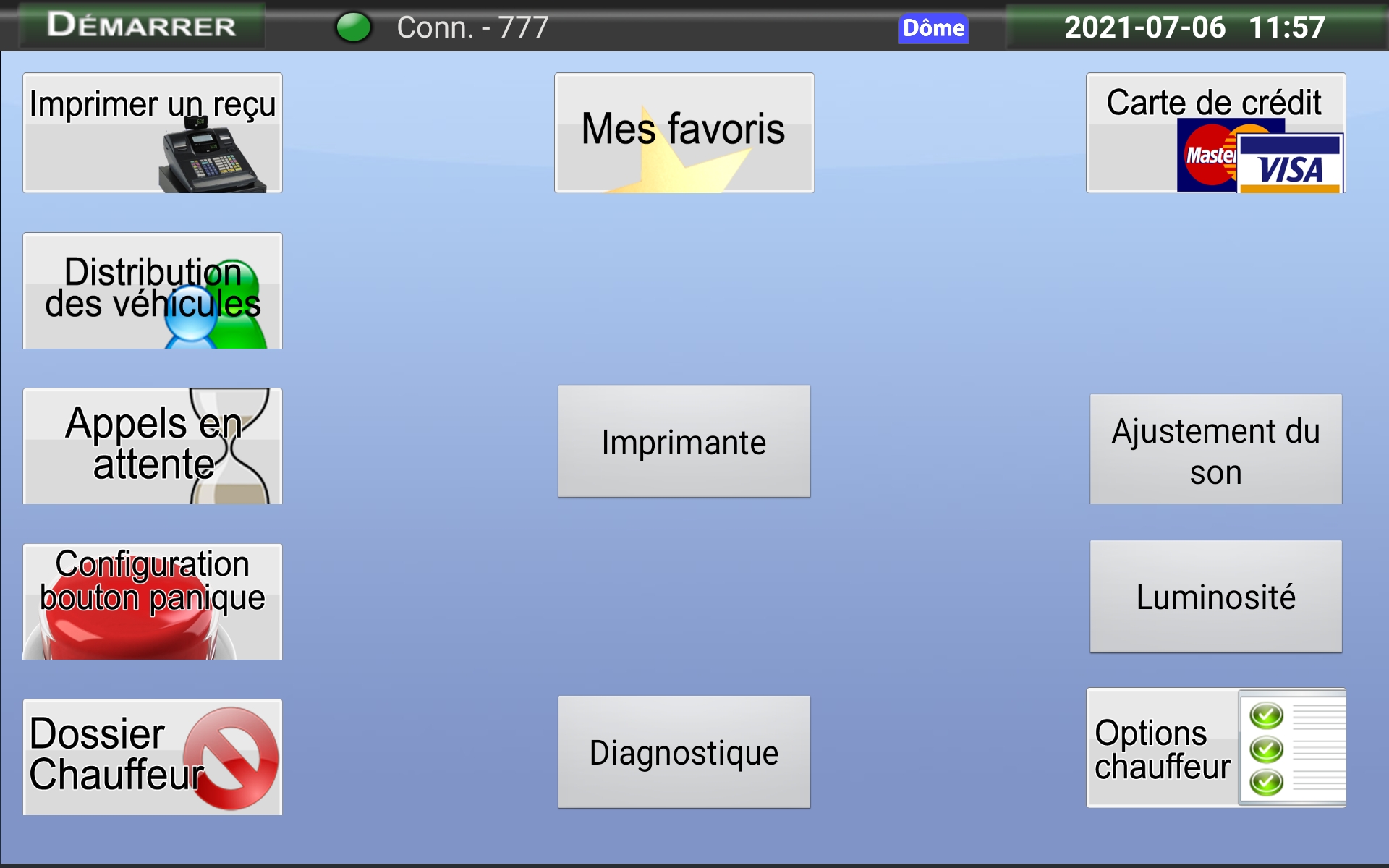Viewport: 1389px width, 868px height.
Task: Open Appels en attente hourglass tile
Action: click(153, 446)
